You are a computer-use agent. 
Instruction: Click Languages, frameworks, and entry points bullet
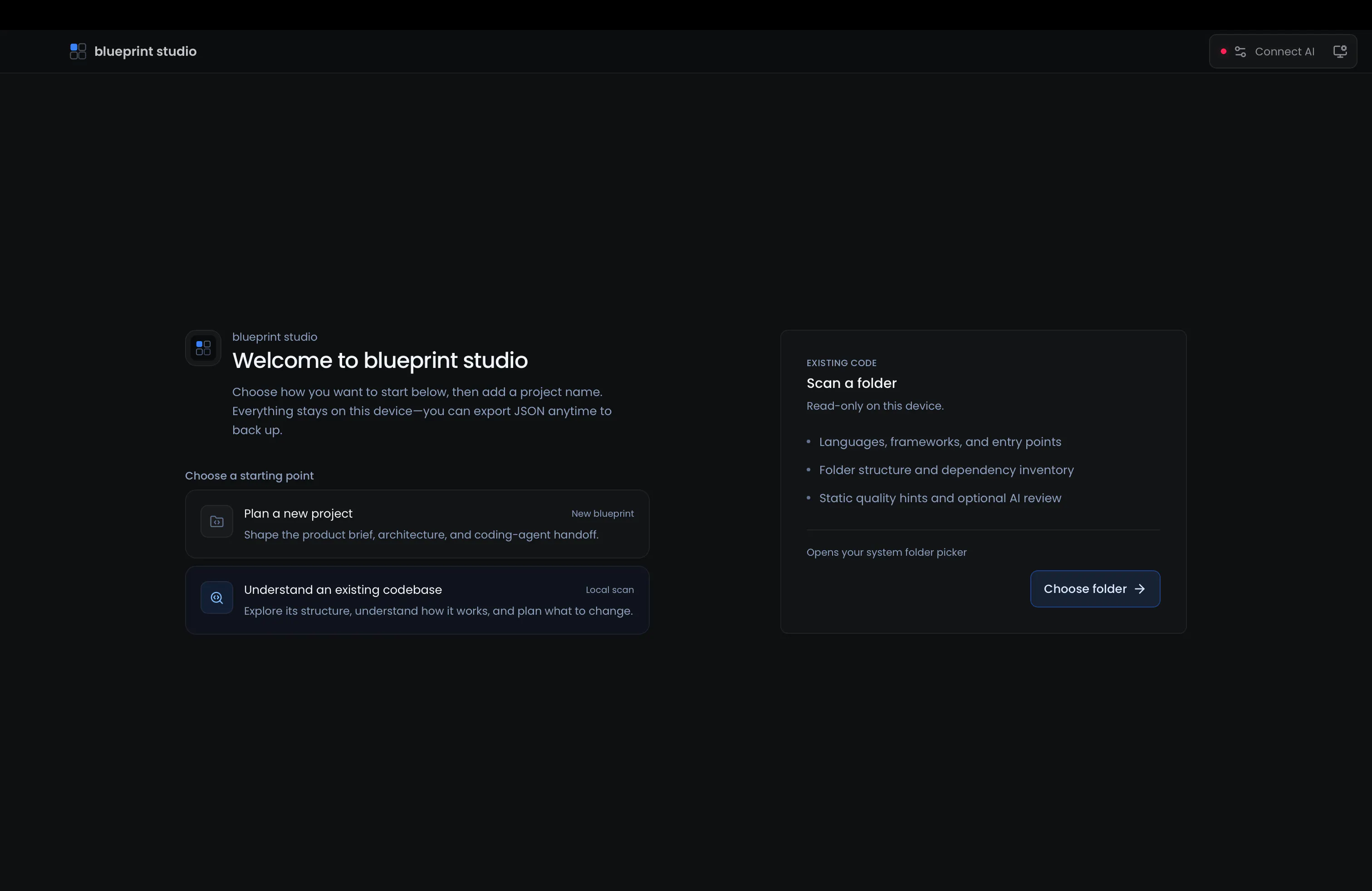point(940,442)
